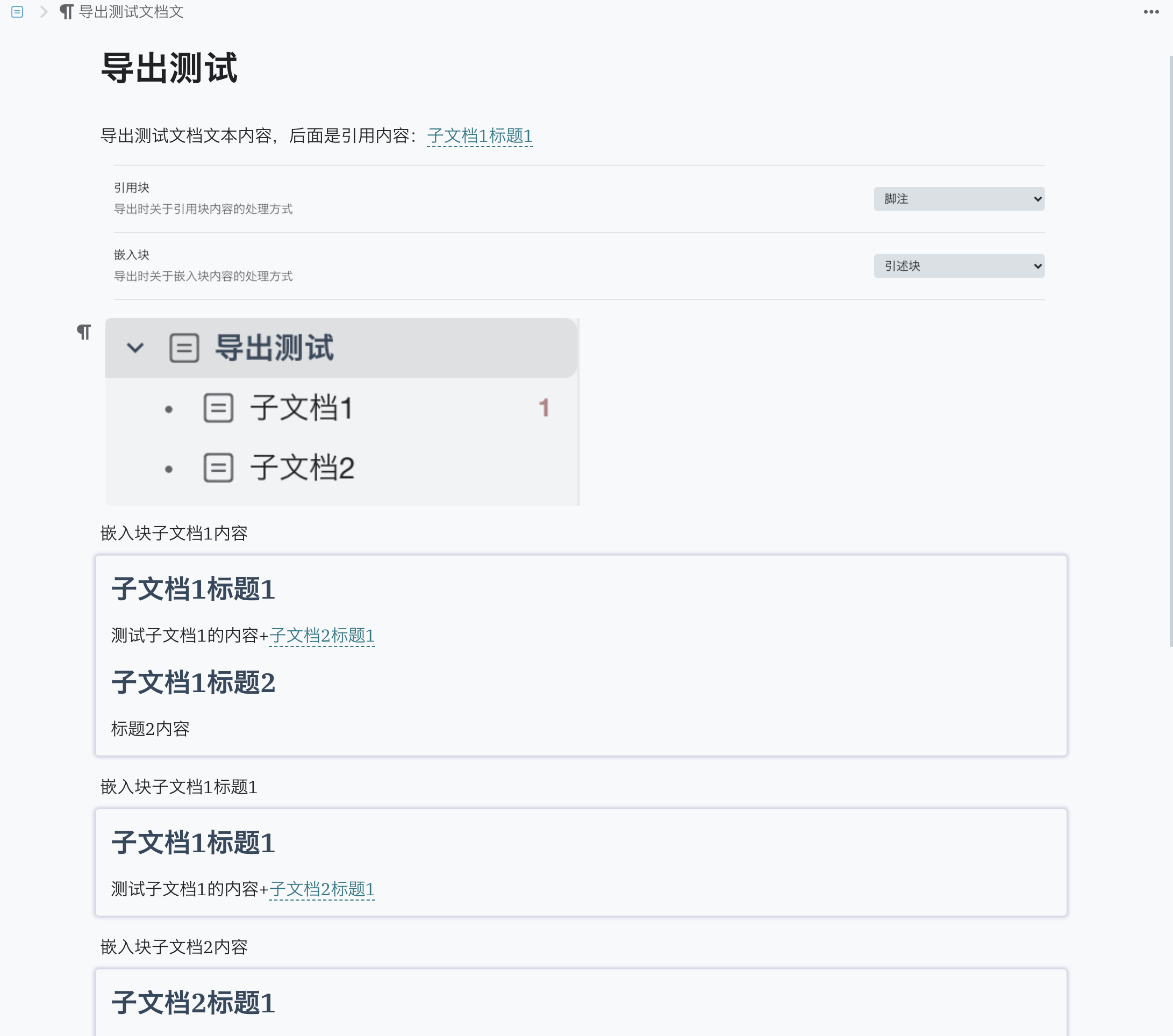Image resolution: width=1173 pixels, height=1036 pixels.
Task: Follow the second 子文档2标题1 link
Action: point(321,889)
